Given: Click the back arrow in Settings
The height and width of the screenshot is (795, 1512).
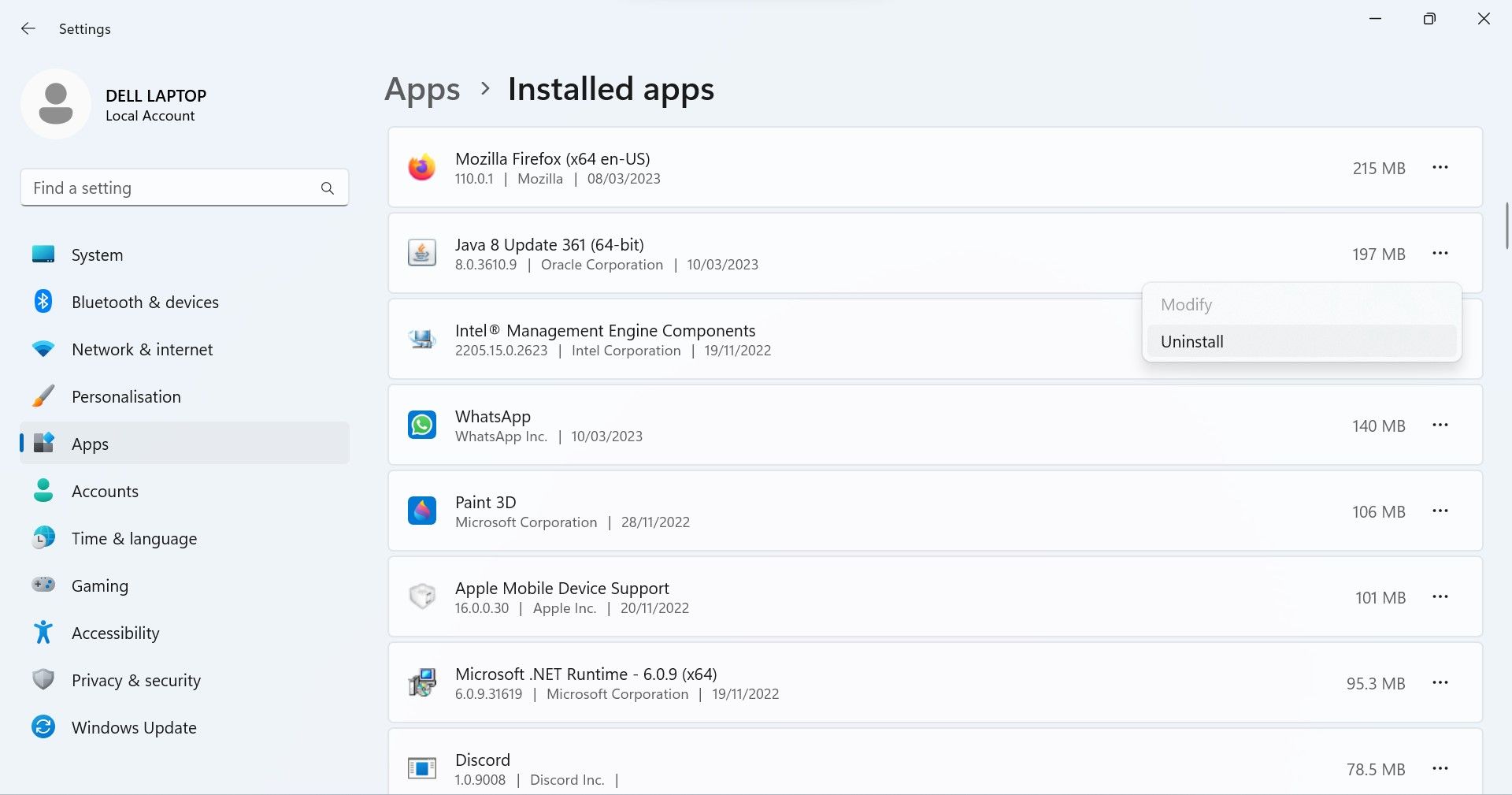Looking at the screenshot, I should [28, 28].
